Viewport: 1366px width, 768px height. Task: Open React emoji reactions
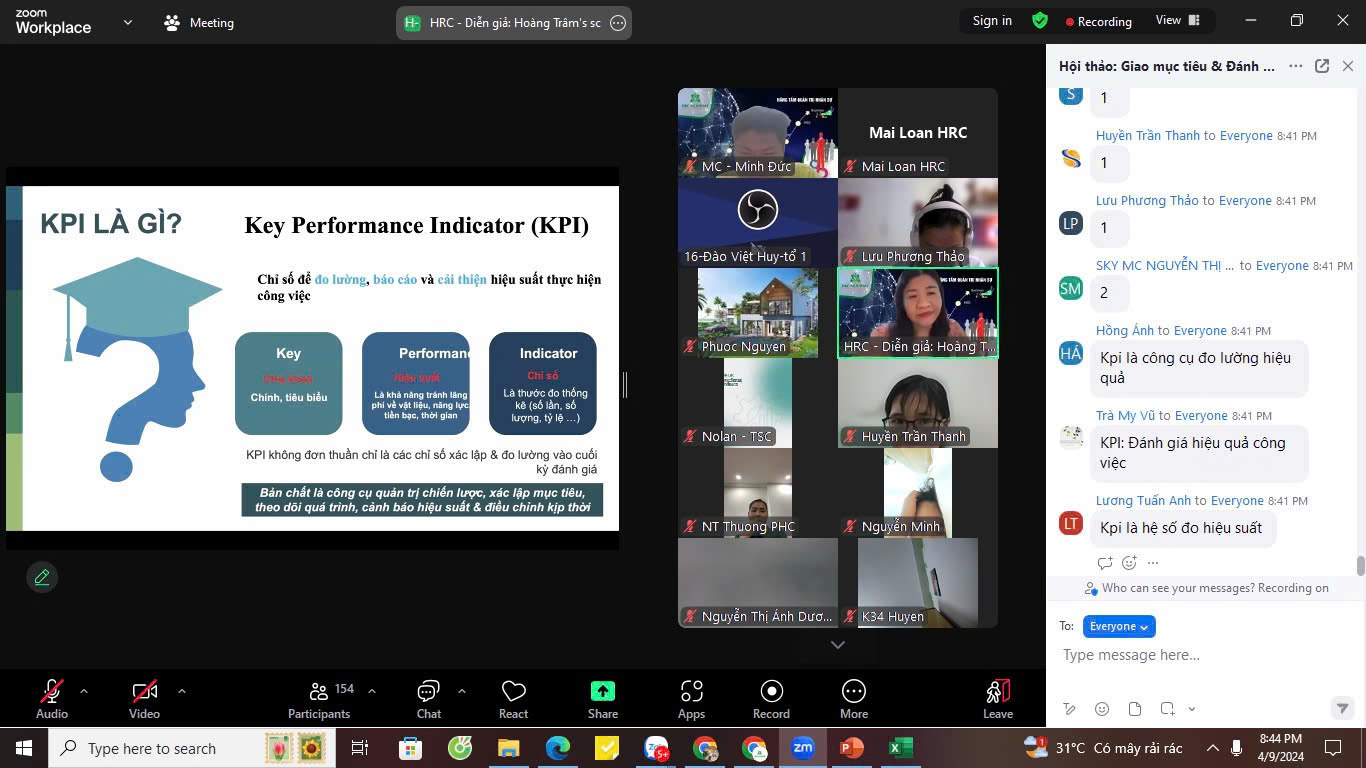(514, 698)
